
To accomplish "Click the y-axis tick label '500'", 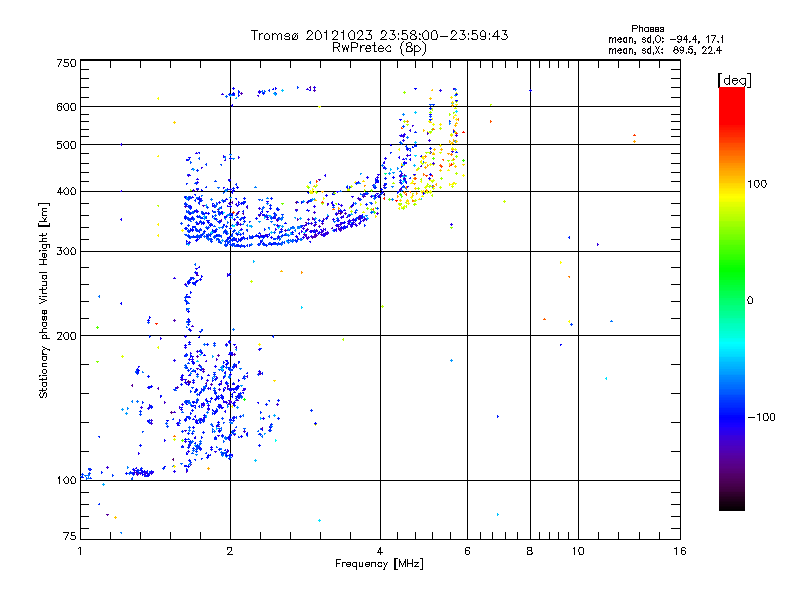I will tap(66, 145).
